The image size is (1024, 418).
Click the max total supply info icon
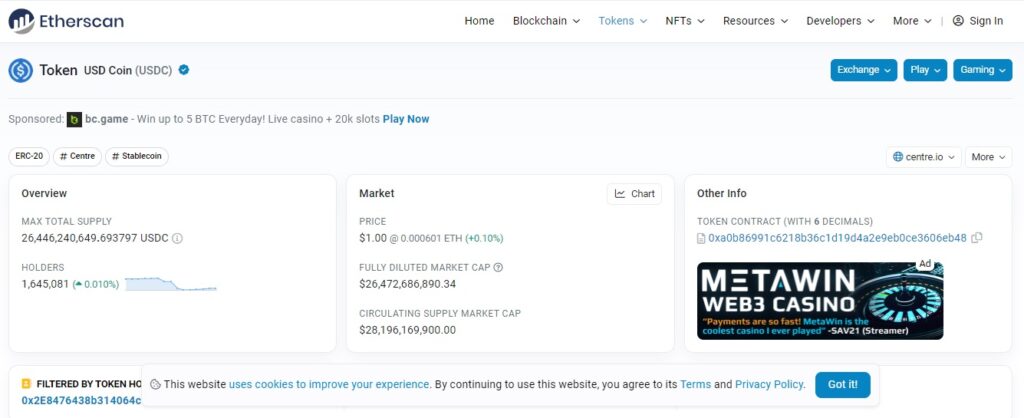coord(177,239)
